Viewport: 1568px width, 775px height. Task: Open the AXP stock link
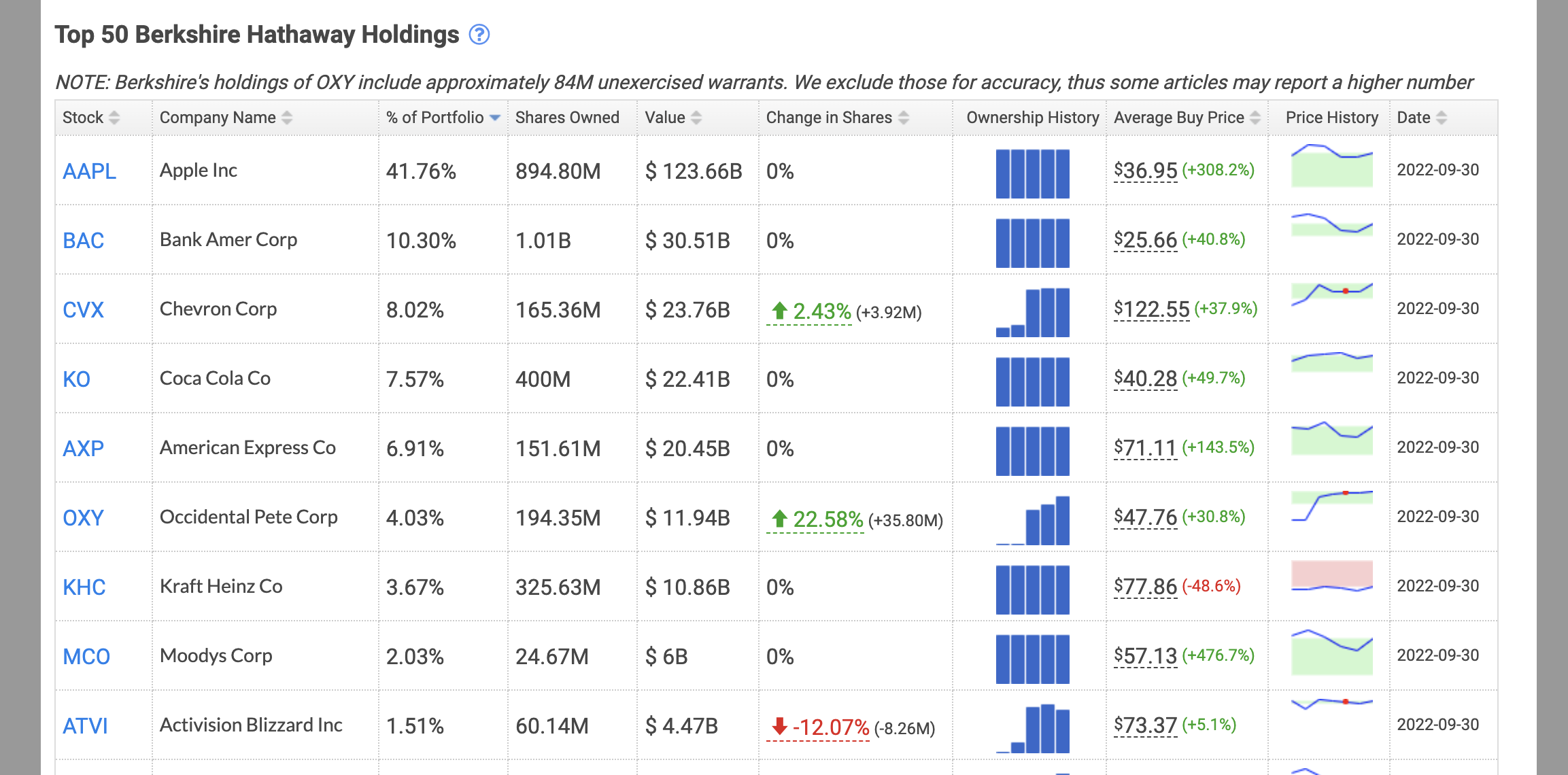pos(83,449)
